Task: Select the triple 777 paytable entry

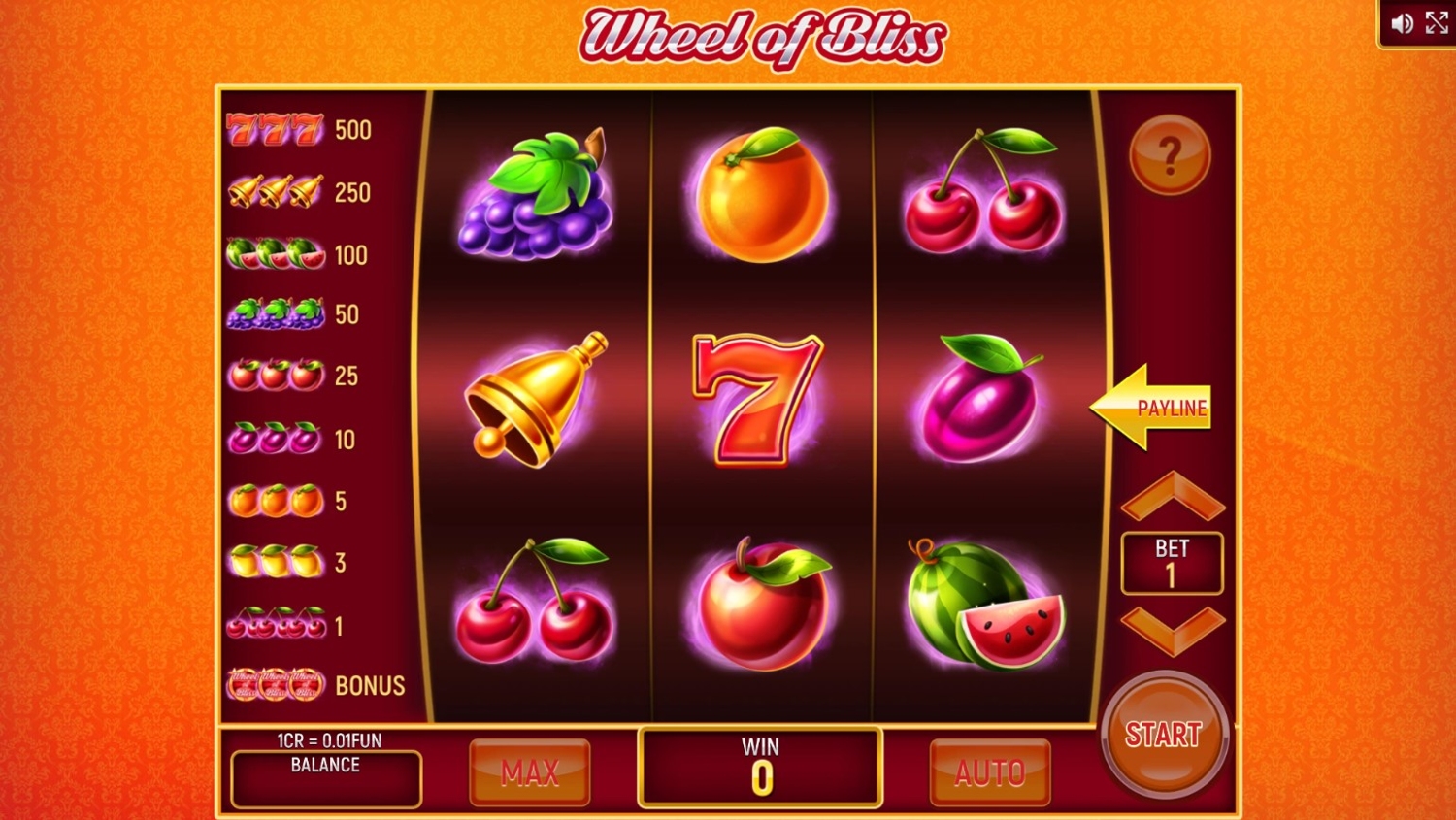Action: coord(299,129)
